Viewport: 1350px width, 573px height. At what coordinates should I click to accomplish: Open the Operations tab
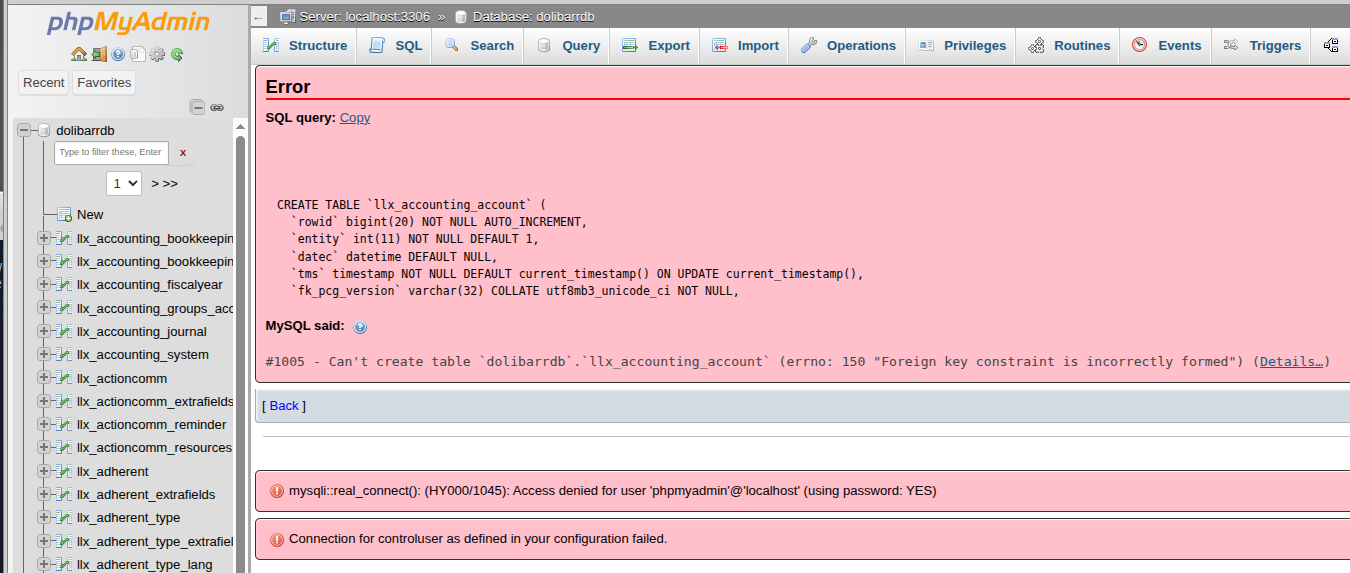click(848, 45)
